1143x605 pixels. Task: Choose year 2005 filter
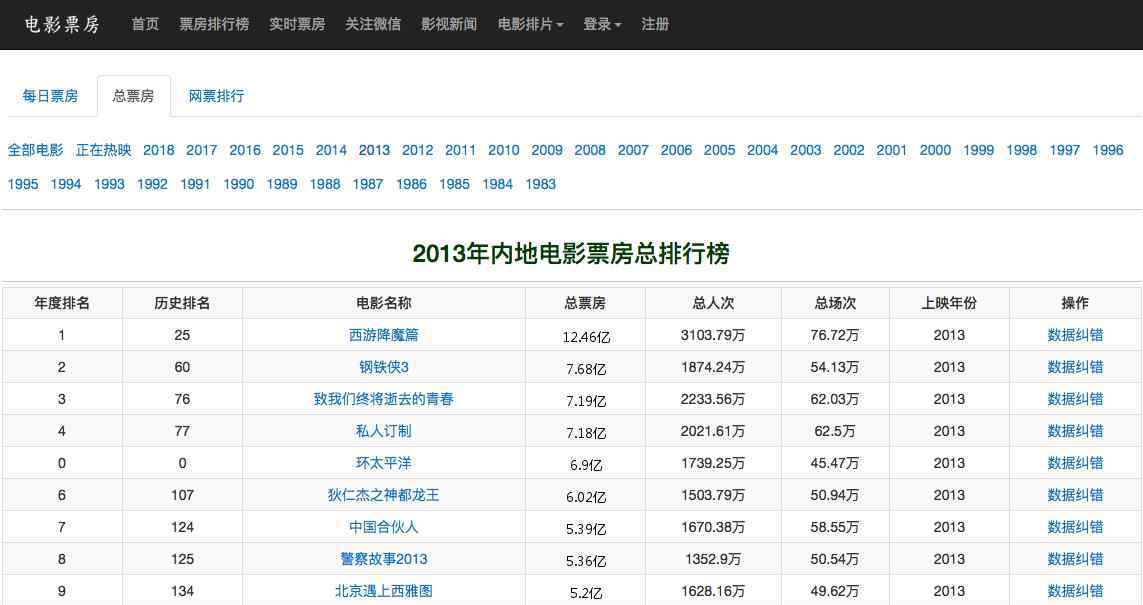(x=719, y=150)
